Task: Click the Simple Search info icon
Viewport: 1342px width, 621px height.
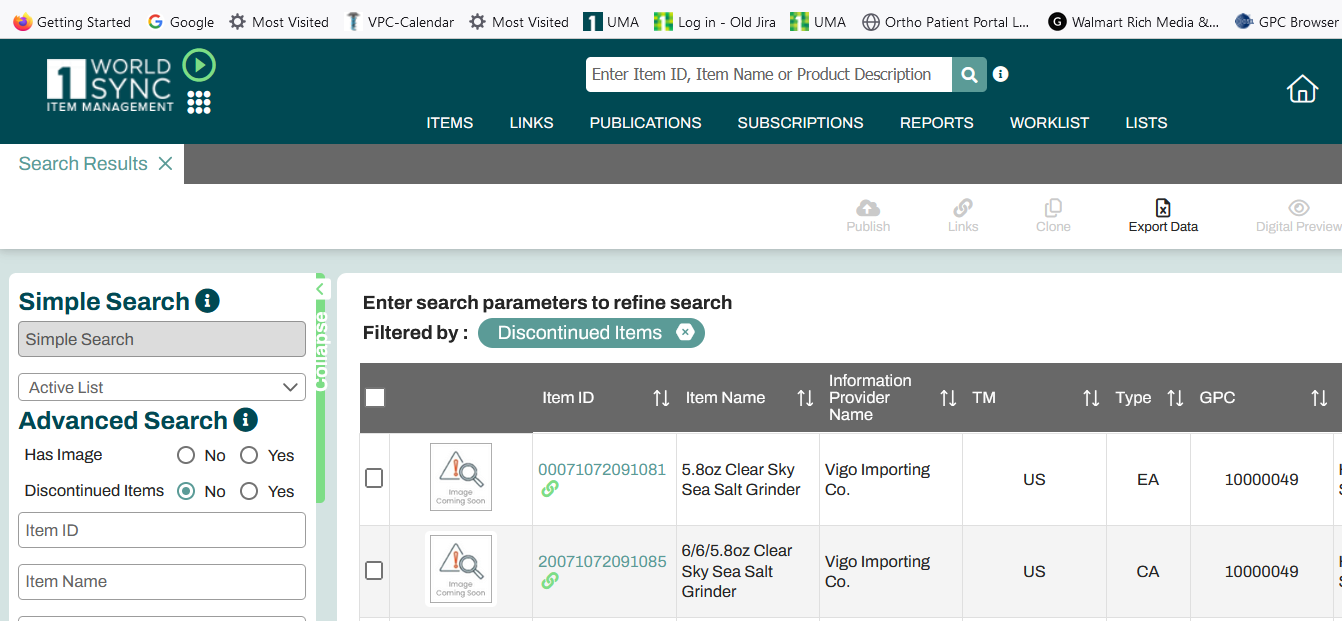Action: [207, 301]
